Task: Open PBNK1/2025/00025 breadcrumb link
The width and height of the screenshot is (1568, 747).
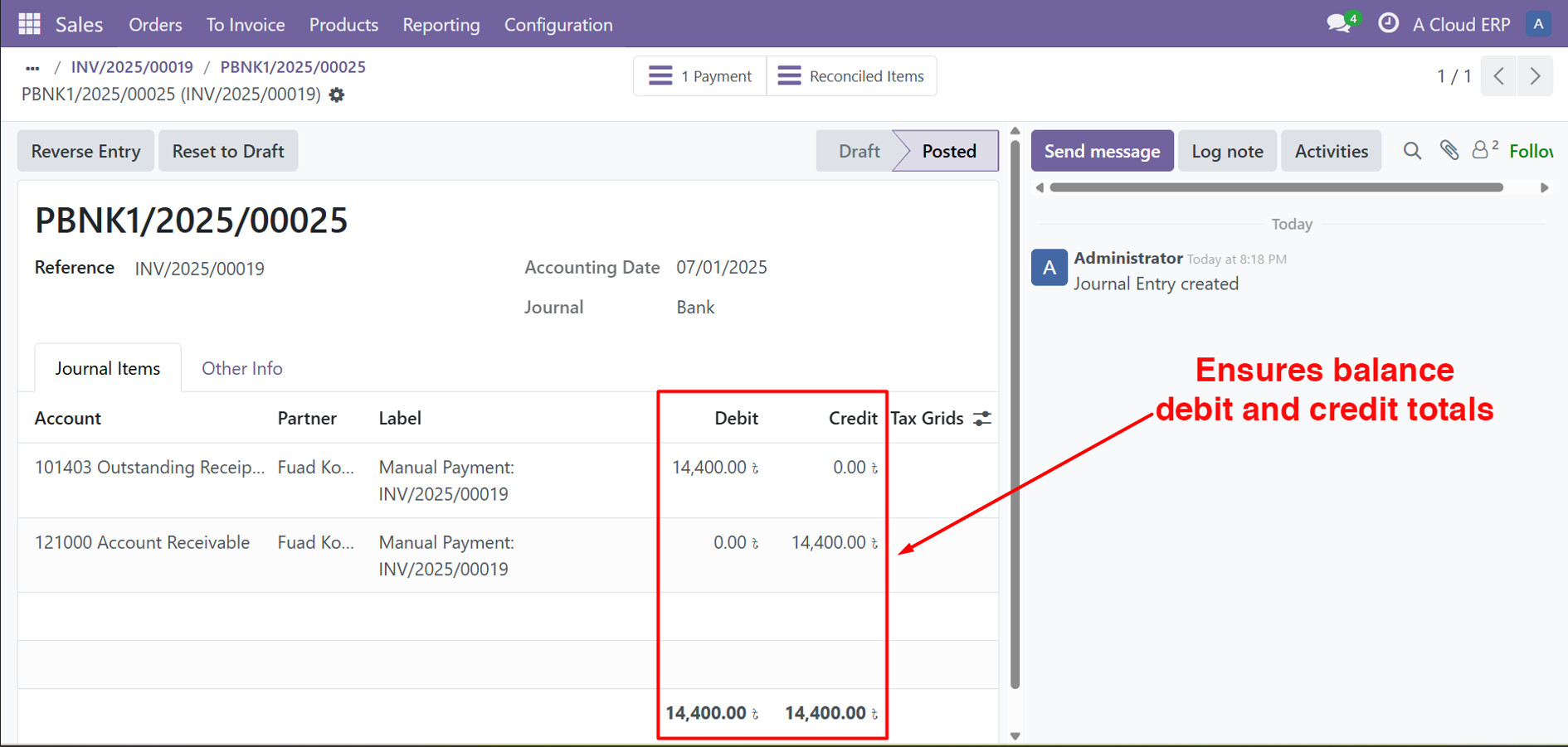Action: tap(293, 67)
